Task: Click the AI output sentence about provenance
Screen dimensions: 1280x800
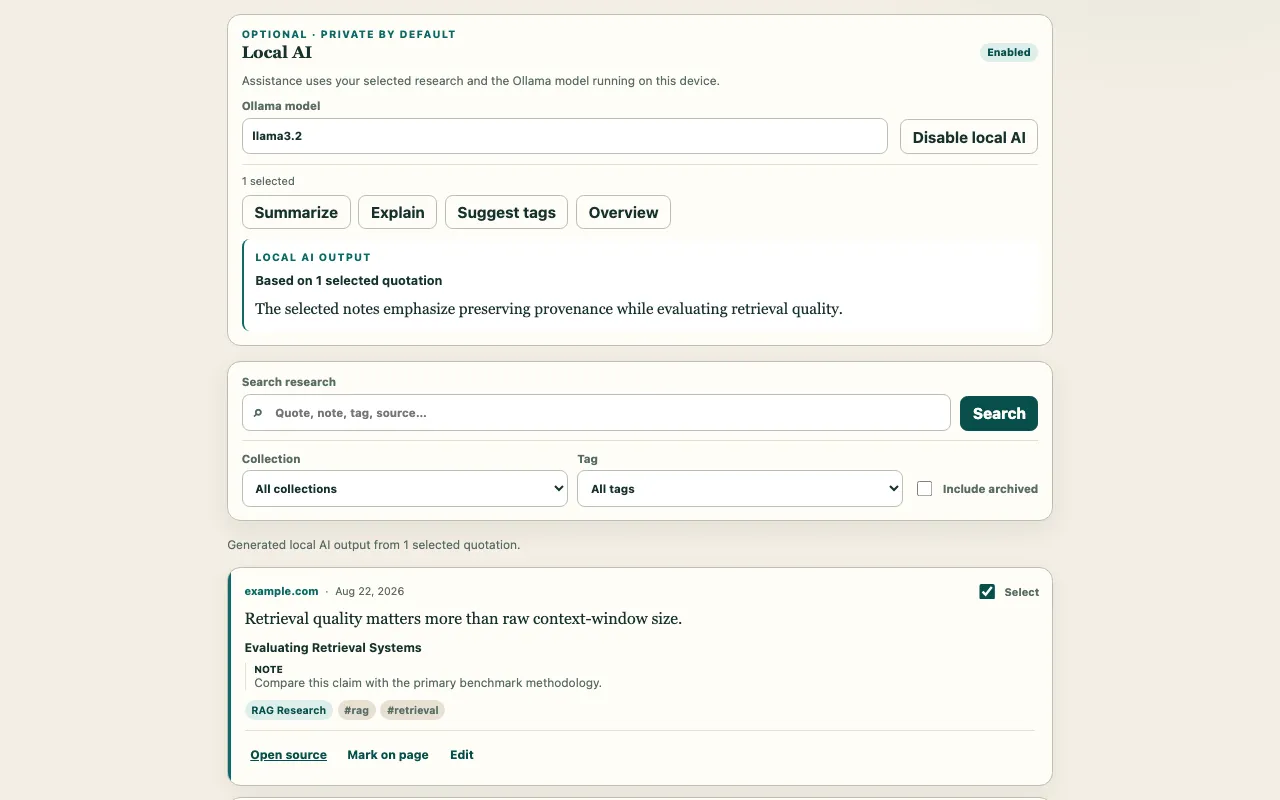Action: [x=549, y=309]
